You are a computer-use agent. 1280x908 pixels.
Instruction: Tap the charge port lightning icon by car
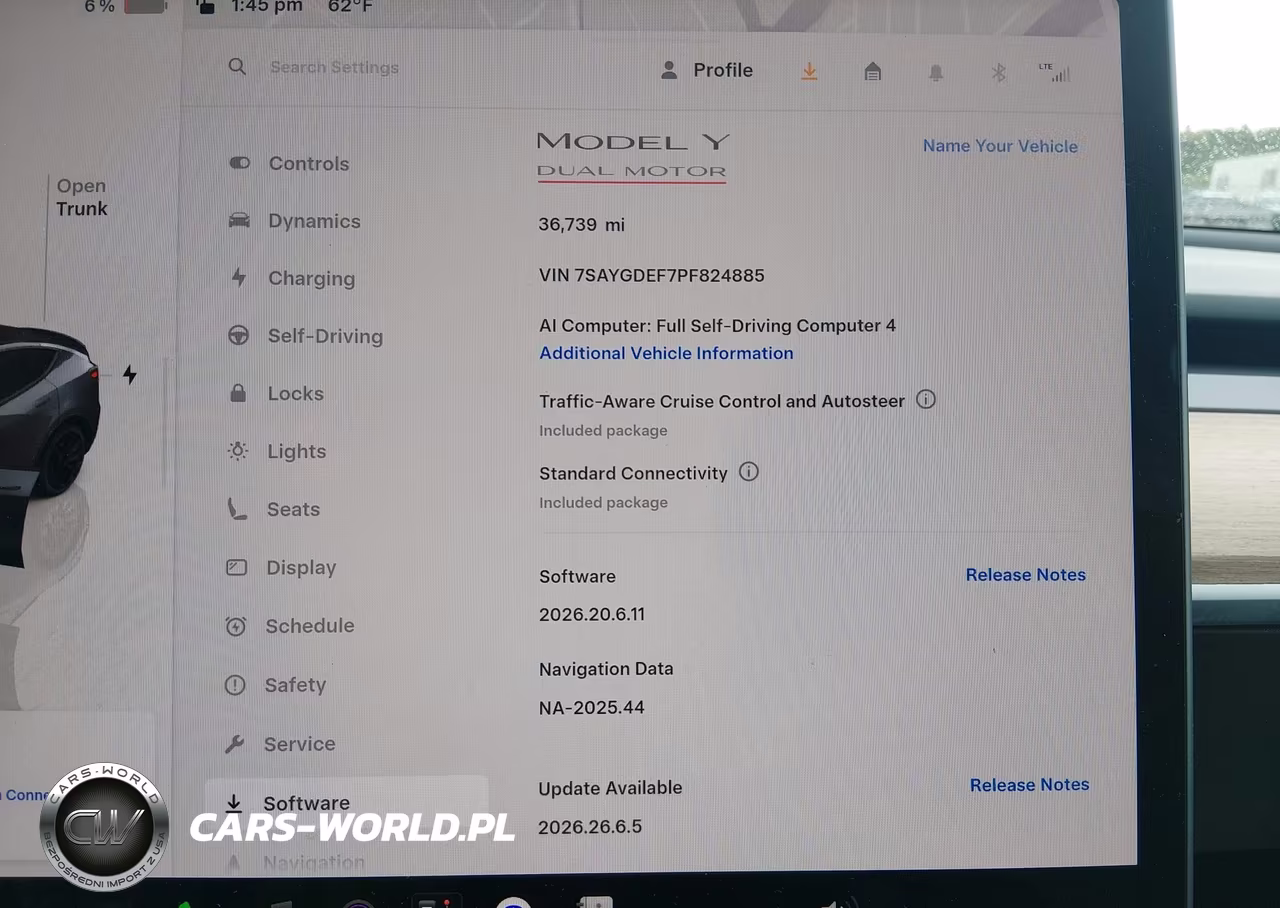click(x=130, y=375)
